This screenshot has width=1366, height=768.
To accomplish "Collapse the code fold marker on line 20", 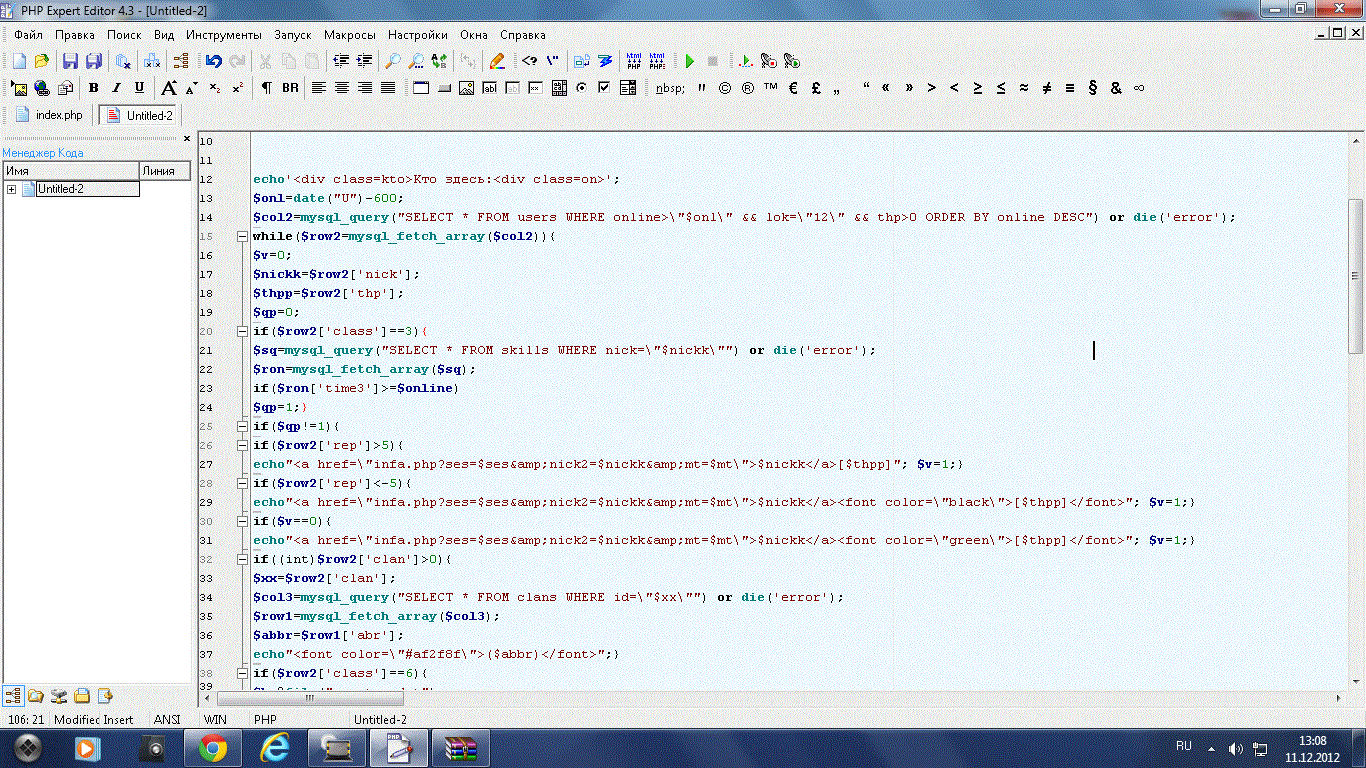I will (241, 332).
